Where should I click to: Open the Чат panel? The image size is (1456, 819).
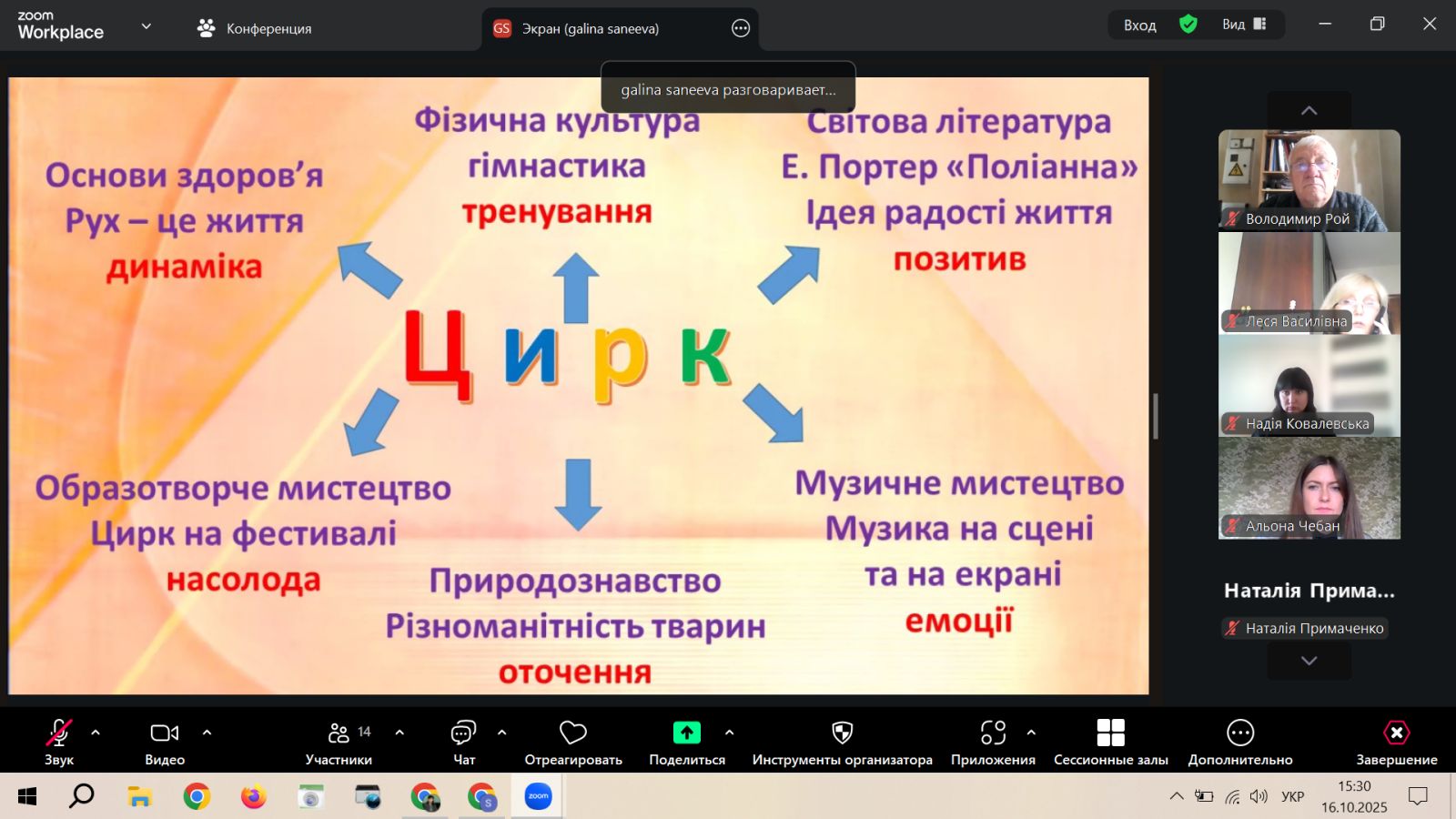point(463,733)
